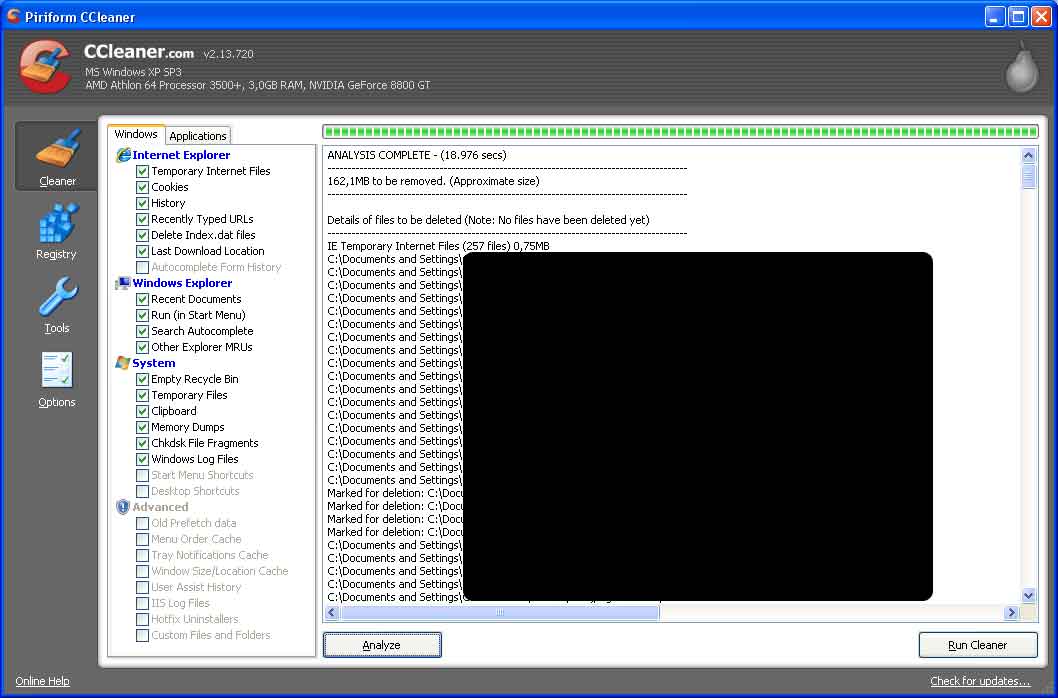Open the Cleaner section broom icon
The image size is (1058, 698).
[57, 149]
